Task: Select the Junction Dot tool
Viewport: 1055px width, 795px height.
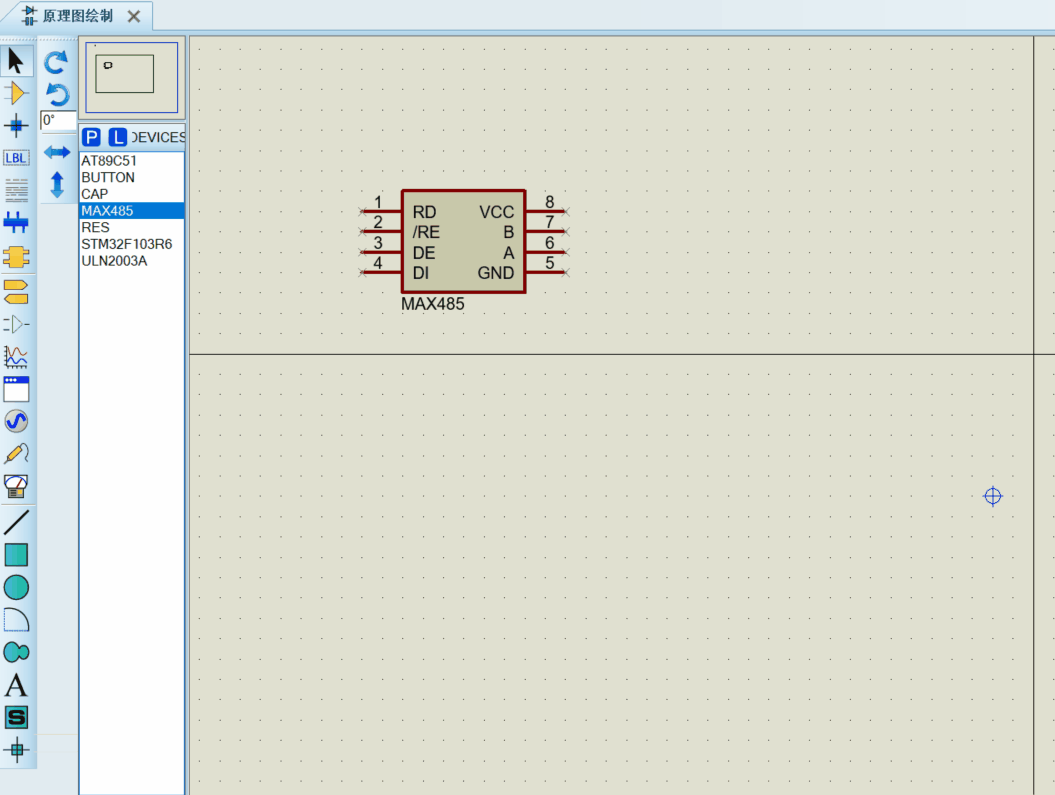Action: point(16,125)
